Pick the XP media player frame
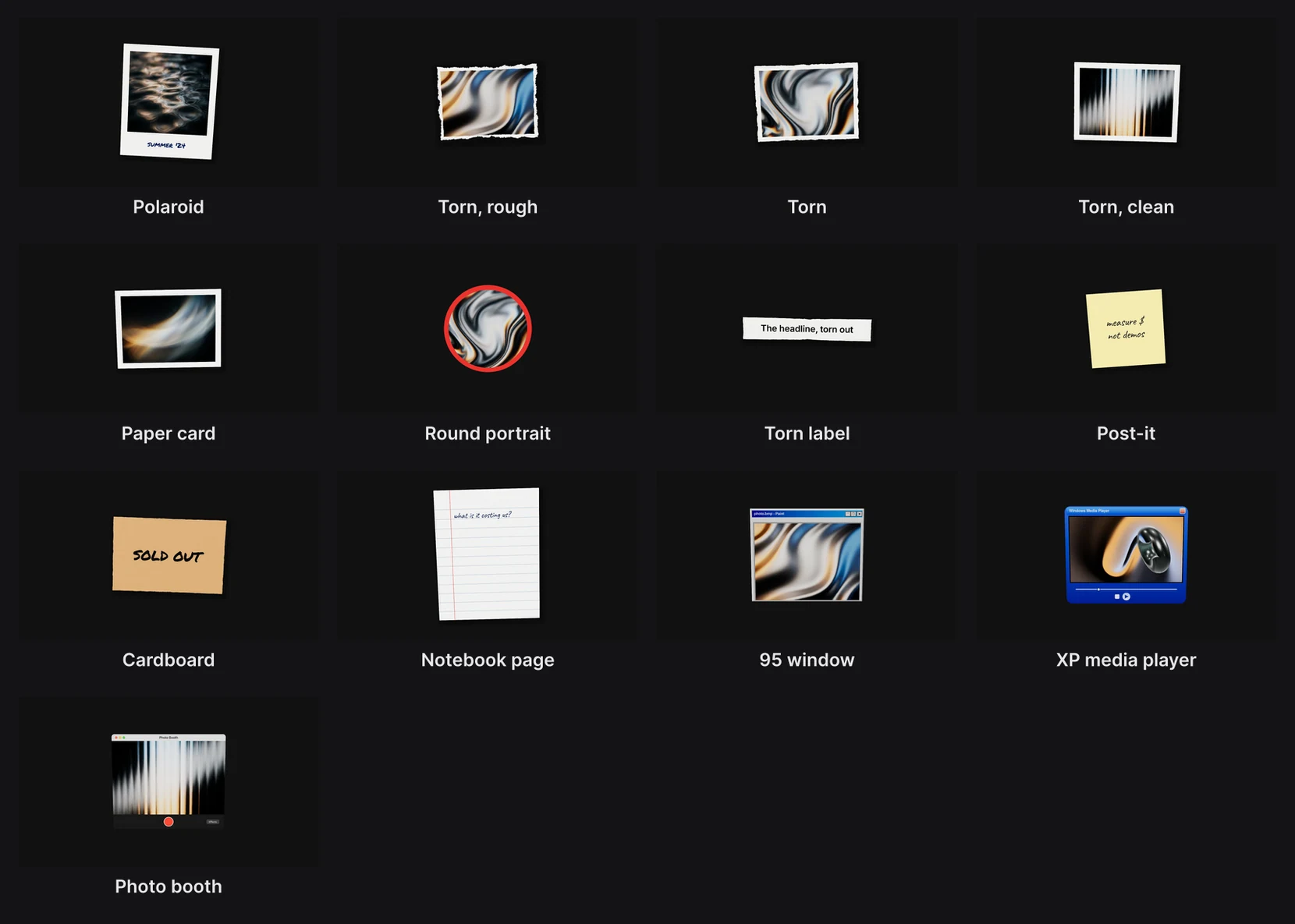Image resolution: width=1295 pixels, height=924 pixels. [x=1126, y=555]
